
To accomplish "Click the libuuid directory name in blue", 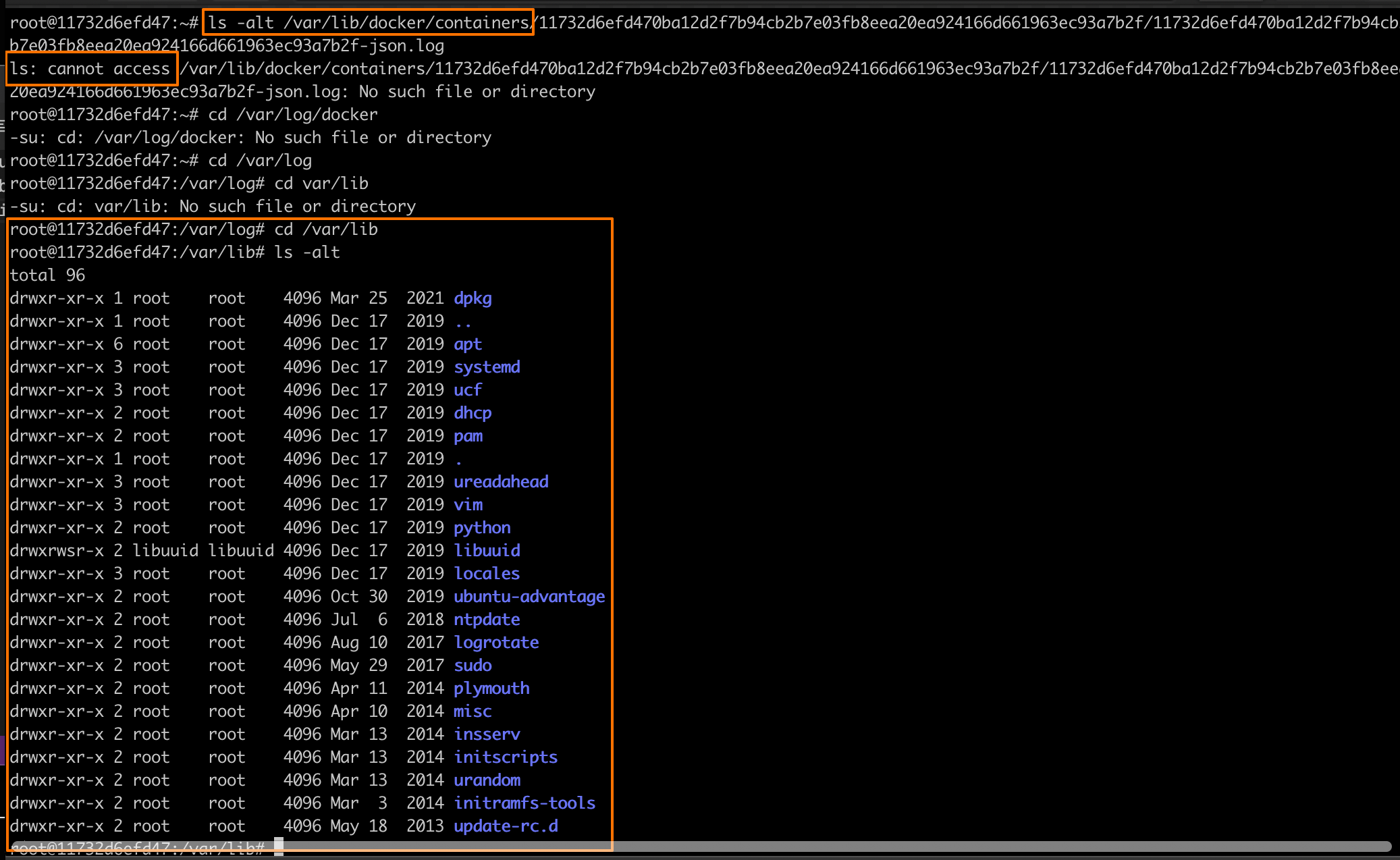I will click(x=487, y=551).
